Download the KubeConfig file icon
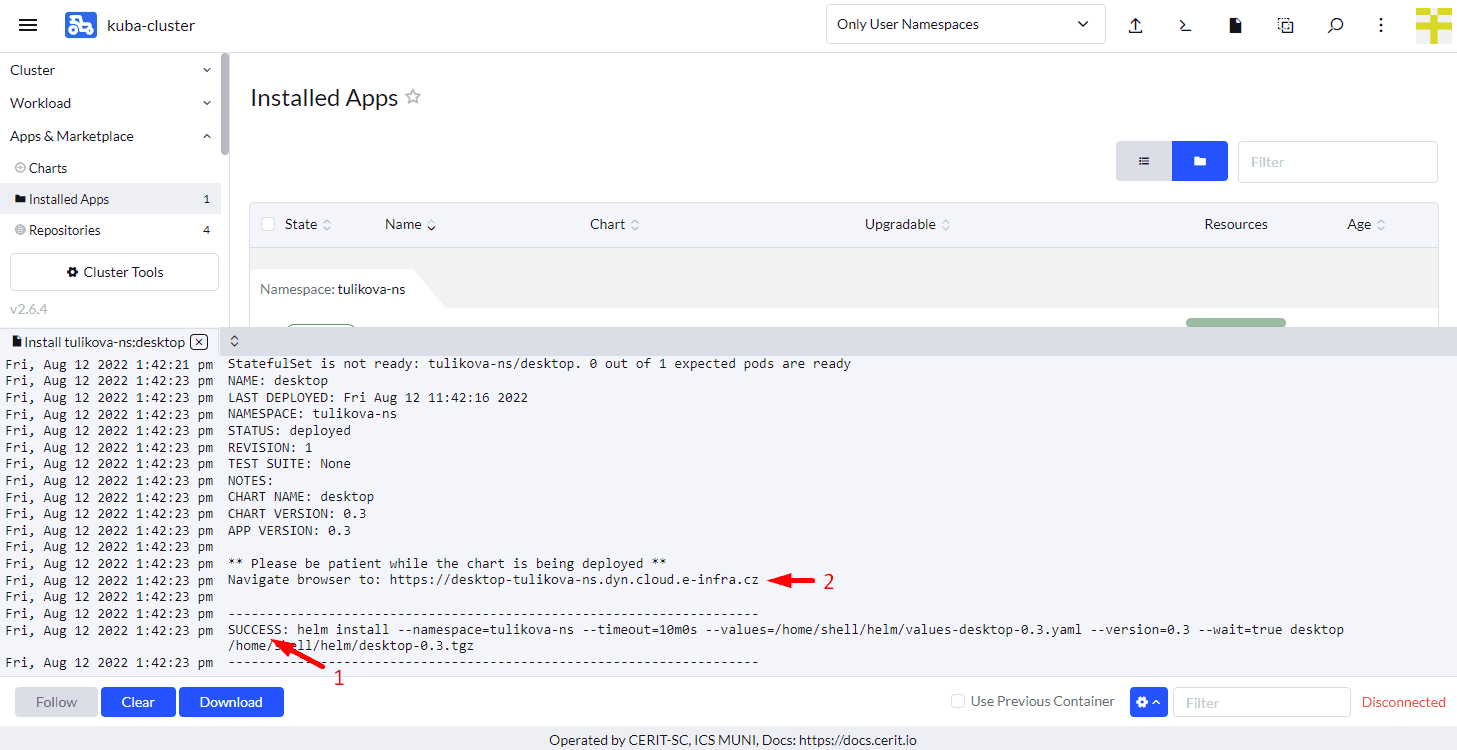 pos(1235,25)
